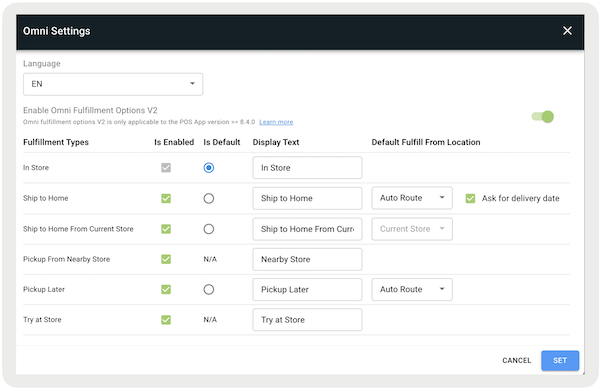Click N/A in Pickup From Nearby Store row
This screenshot has width=600, height=388.
(x=210, y=259)
